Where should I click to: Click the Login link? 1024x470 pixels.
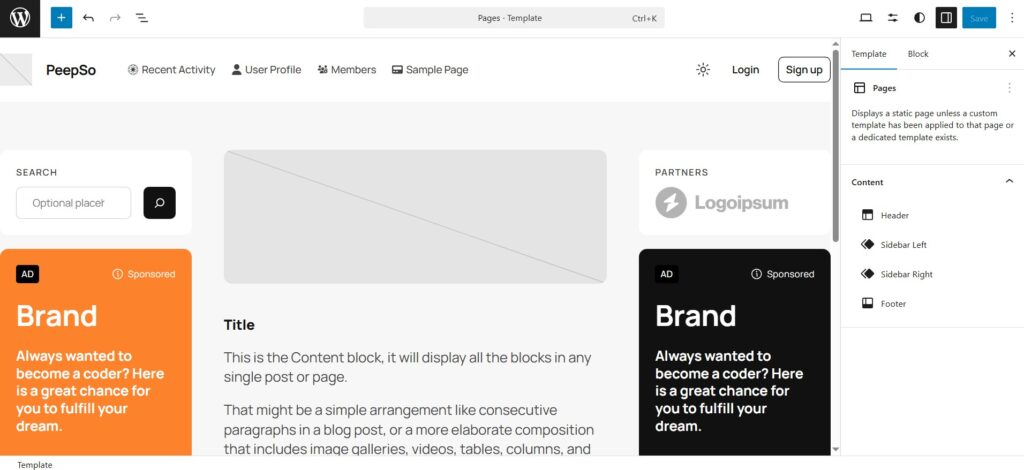[x=745, y=70]
